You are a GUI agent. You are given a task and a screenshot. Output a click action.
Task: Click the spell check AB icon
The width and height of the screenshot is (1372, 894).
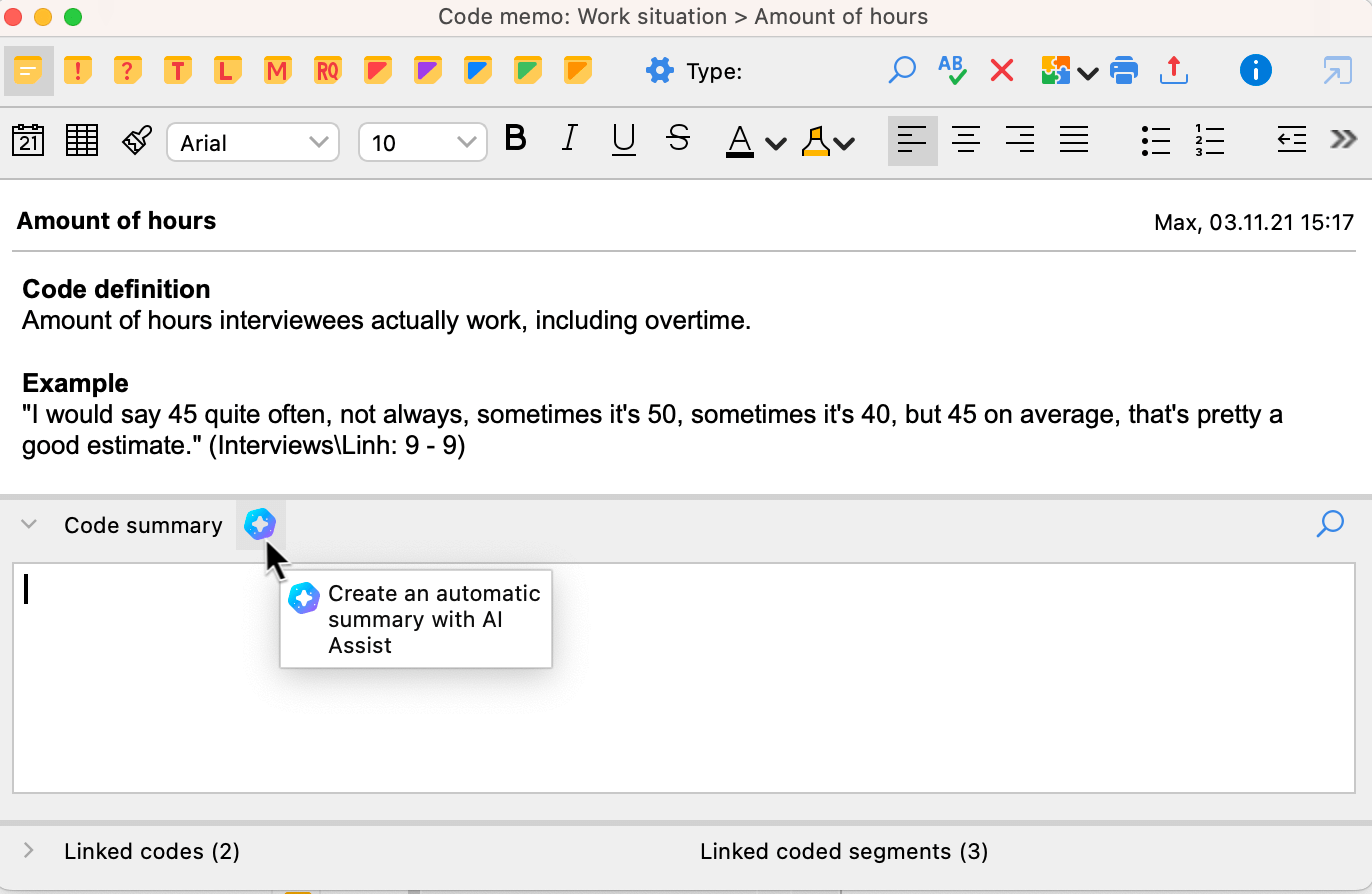pos(952,71)
